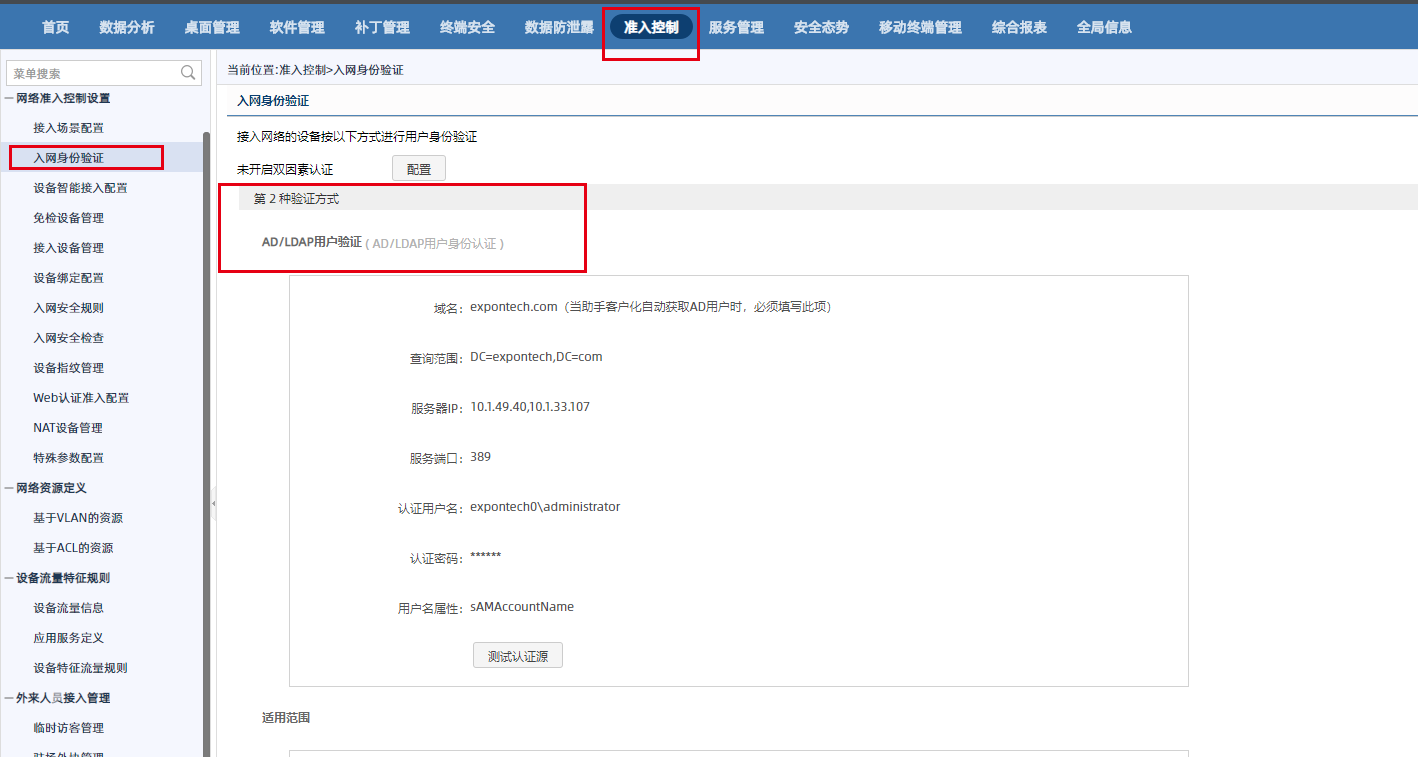This screenshot has height=757, width=1418.
Task: Click masked password ****** value
Action: (x=485, y=556)
